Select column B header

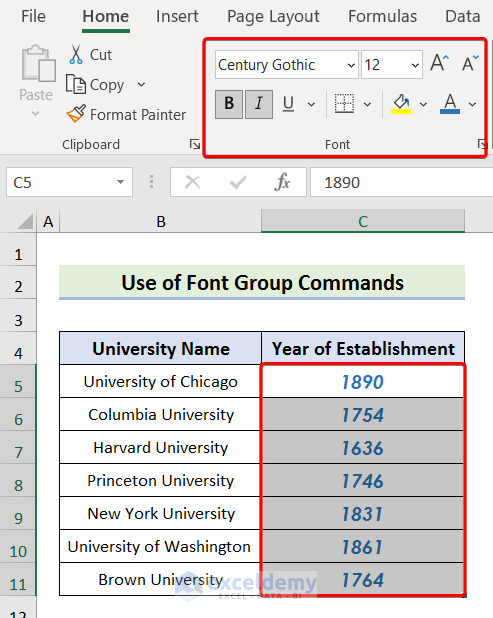click(x=160, y=221)
